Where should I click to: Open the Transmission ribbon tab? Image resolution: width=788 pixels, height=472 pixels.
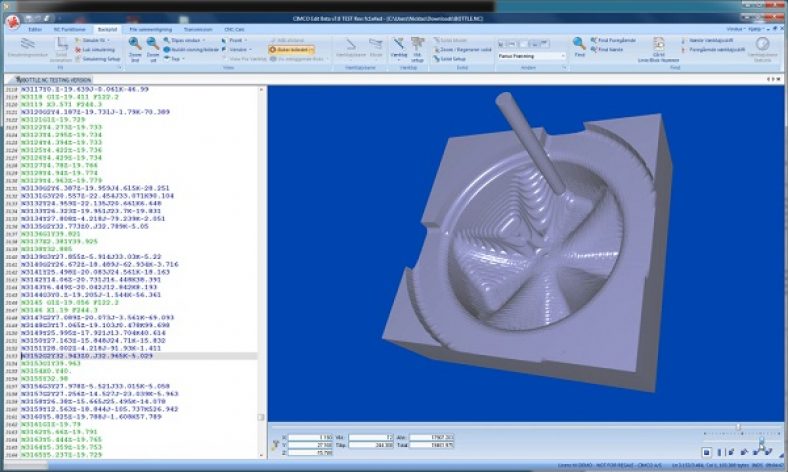pos(198,30)
